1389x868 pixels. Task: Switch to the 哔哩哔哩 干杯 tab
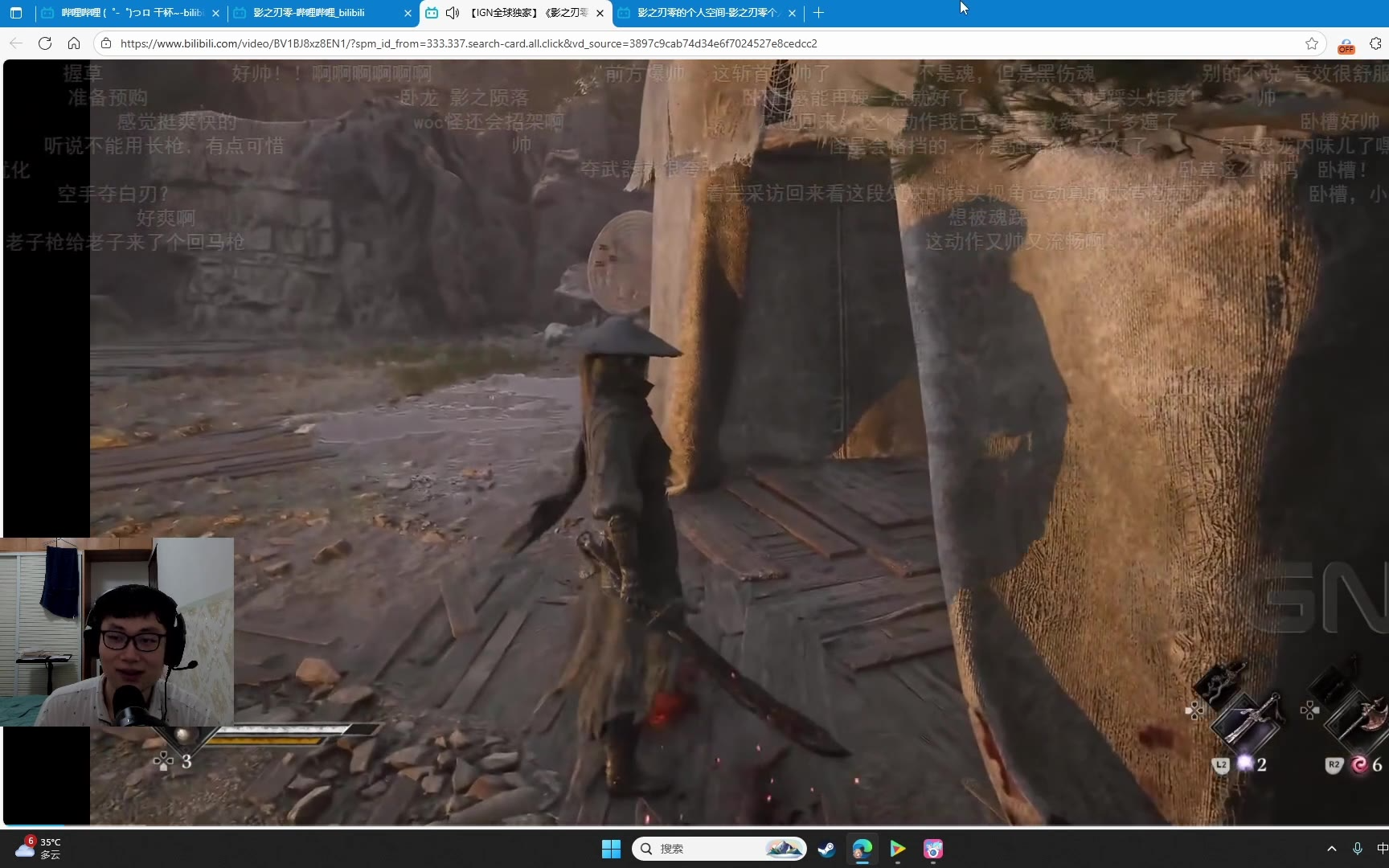[x=131, y=13]
